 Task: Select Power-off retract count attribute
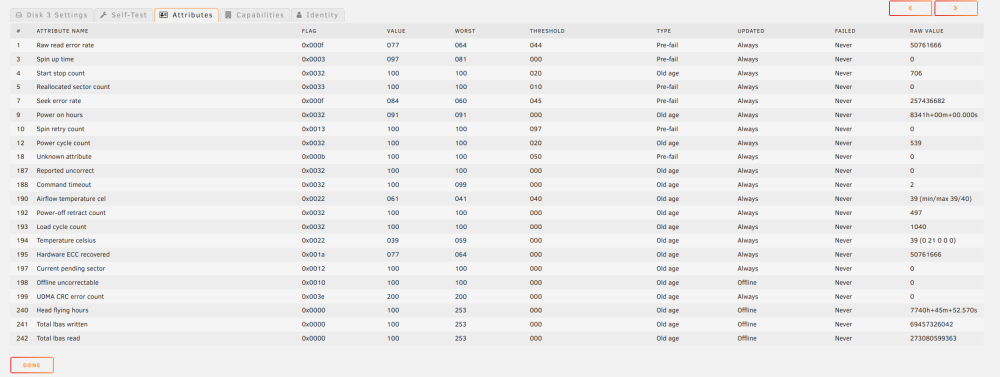[71, 212]
